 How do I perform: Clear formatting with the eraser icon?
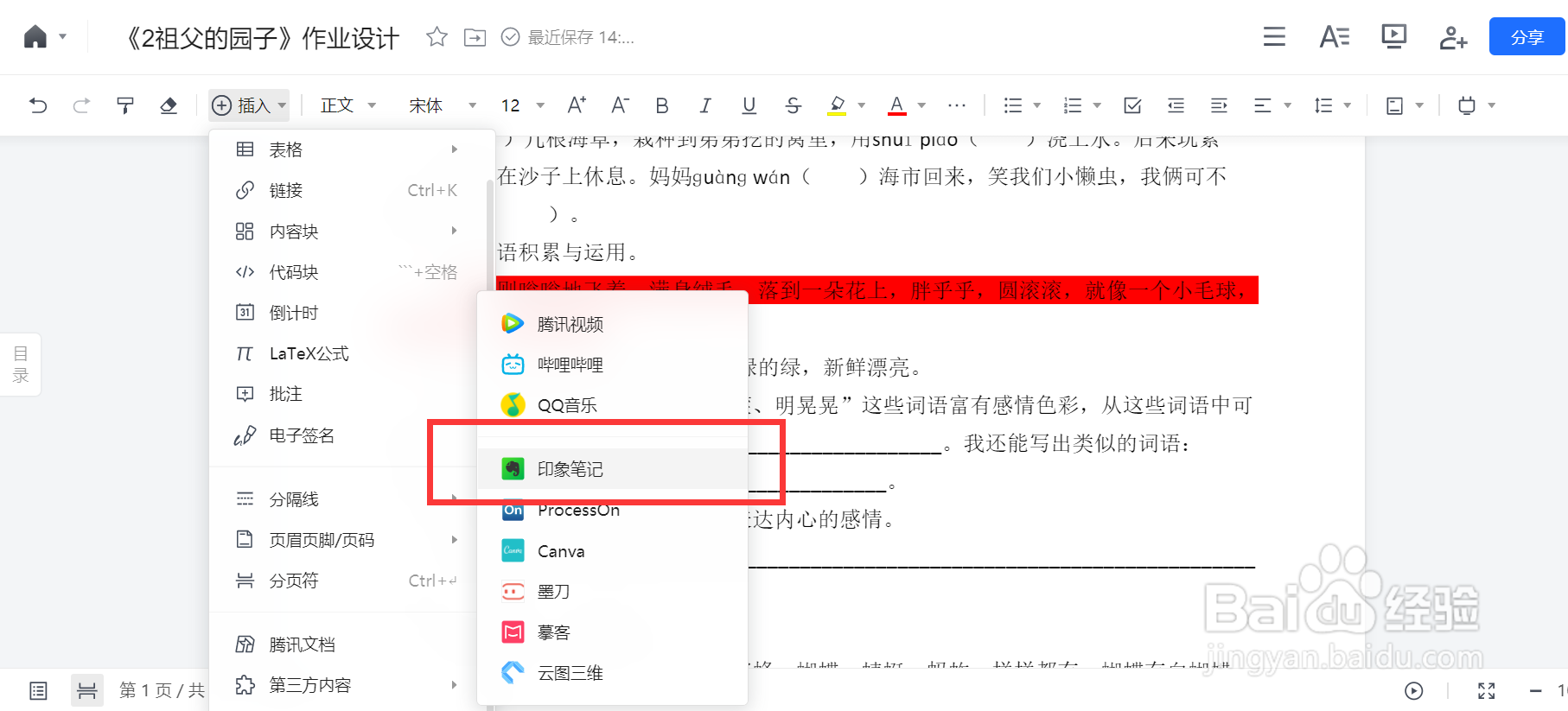click(169, 105)
